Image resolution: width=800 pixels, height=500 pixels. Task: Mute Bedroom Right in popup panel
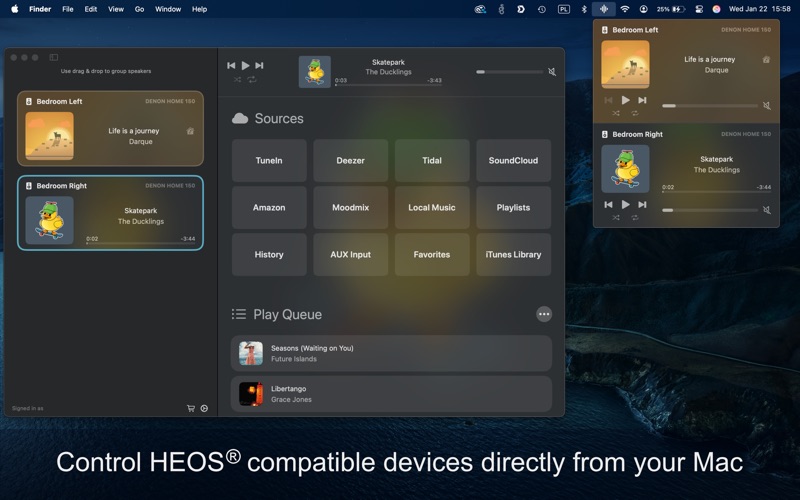(x=766, y=210)
